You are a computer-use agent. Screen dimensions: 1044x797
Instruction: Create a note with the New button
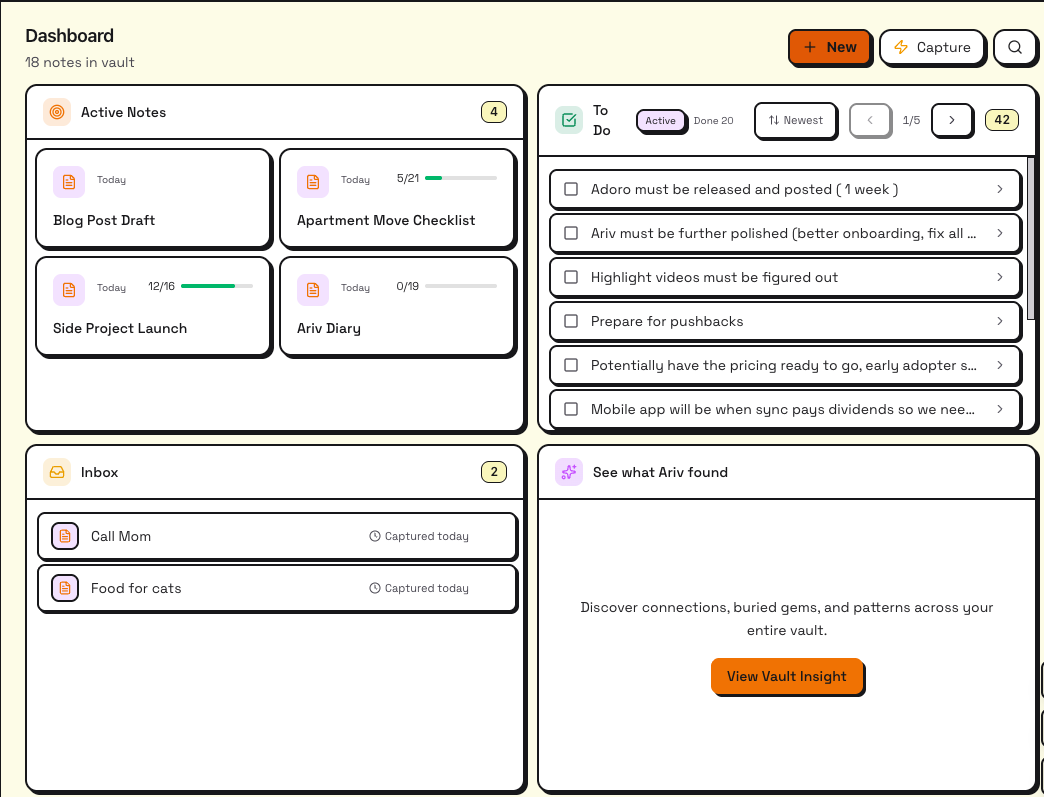[x=830, y=47]
